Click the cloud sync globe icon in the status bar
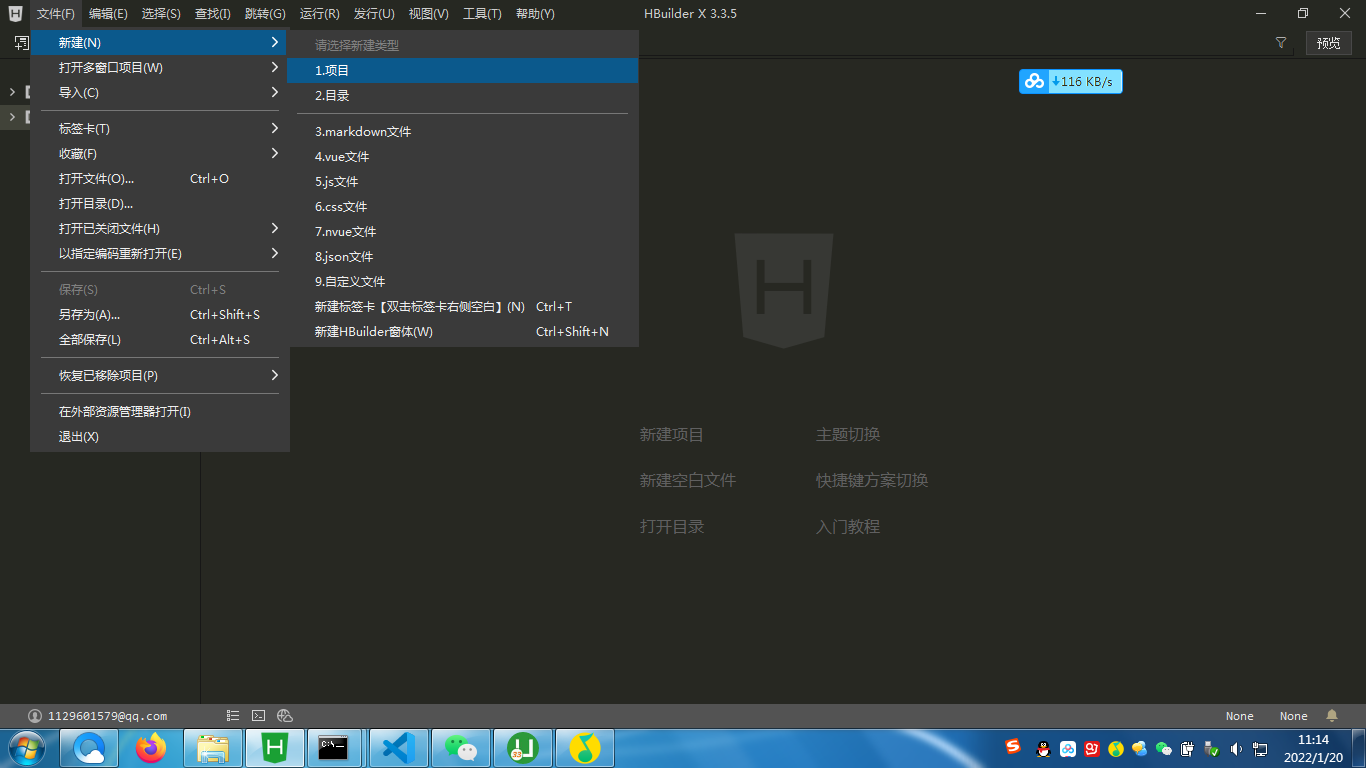The height and width of the screenshot is (768, 1366). pyautogui.click(x=285, y=716)
